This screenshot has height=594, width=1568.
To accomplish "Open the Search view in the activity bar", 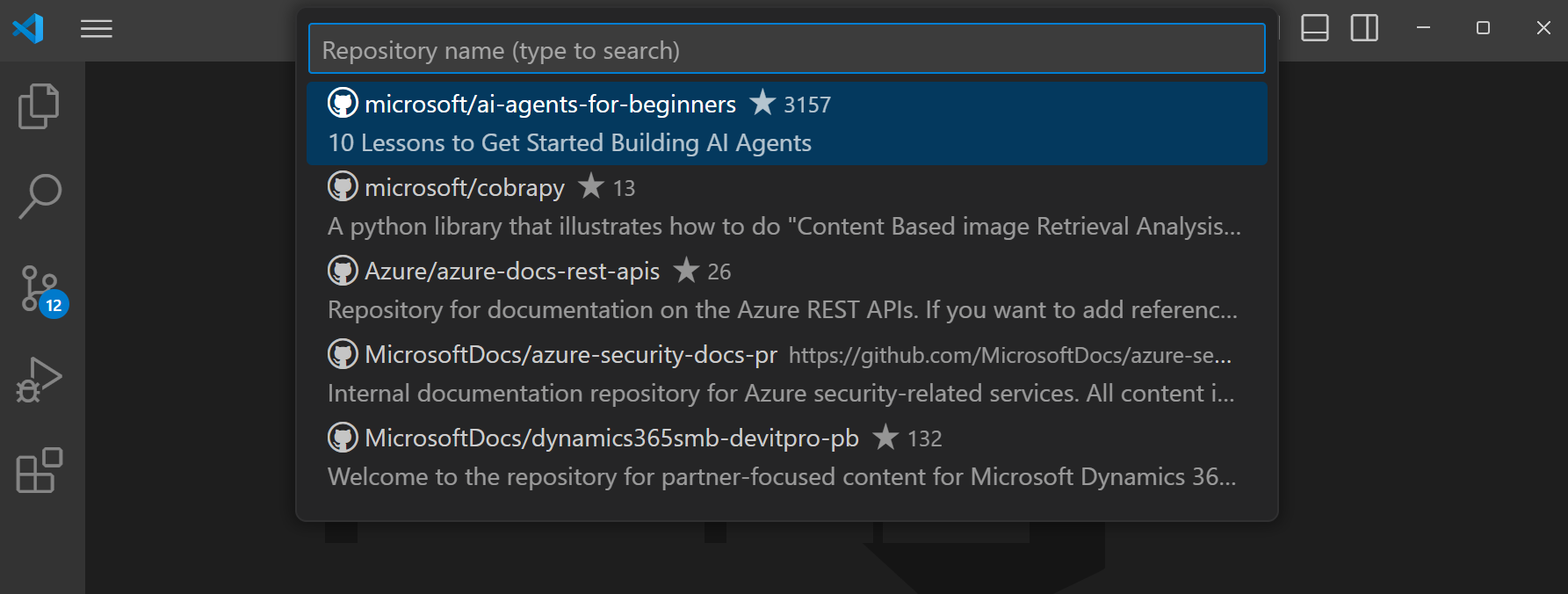I will click(x=40, y=195).
